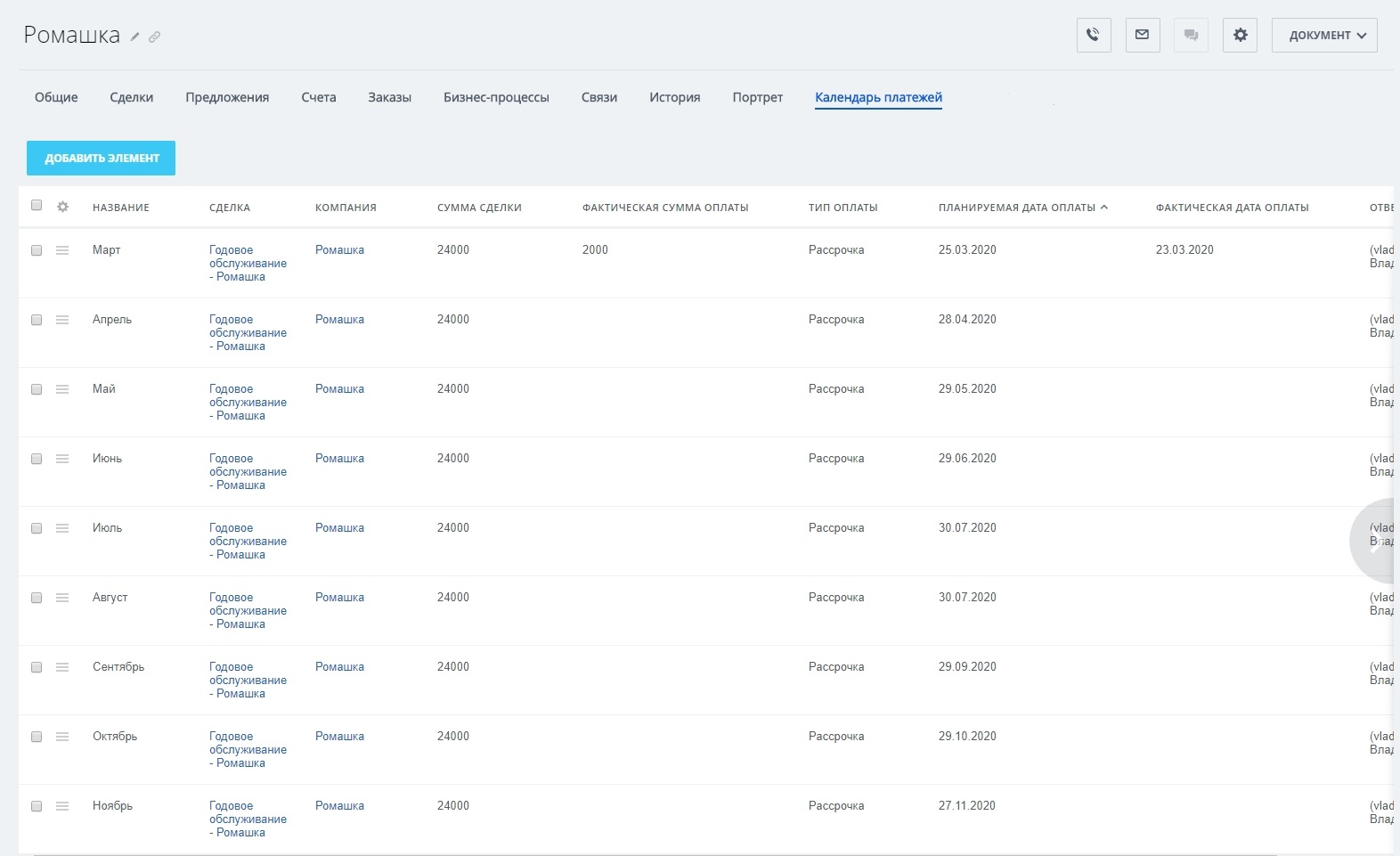Open the grid settings gear in the table header

click(x=62, y=207)
